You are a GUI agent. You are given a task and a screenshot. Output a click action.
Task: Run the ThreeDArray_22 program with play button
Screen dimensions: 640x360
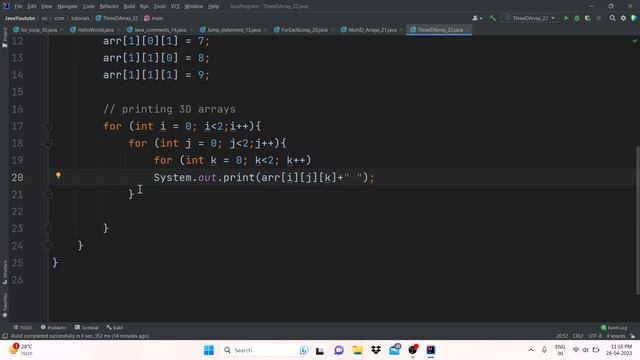(566, 18)
